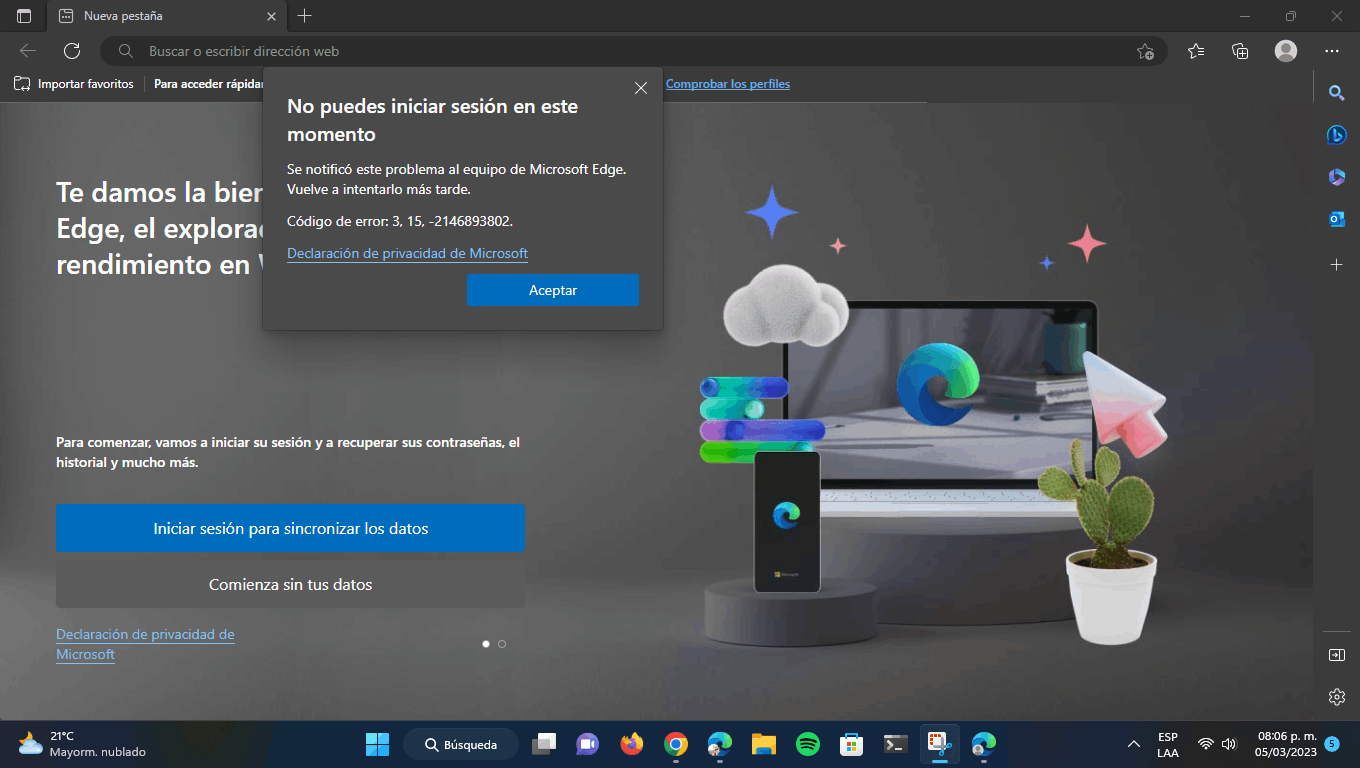Viewport: 1360px width, 768px height.
Task: Add a site to the sidebar
Action: 1336,265
